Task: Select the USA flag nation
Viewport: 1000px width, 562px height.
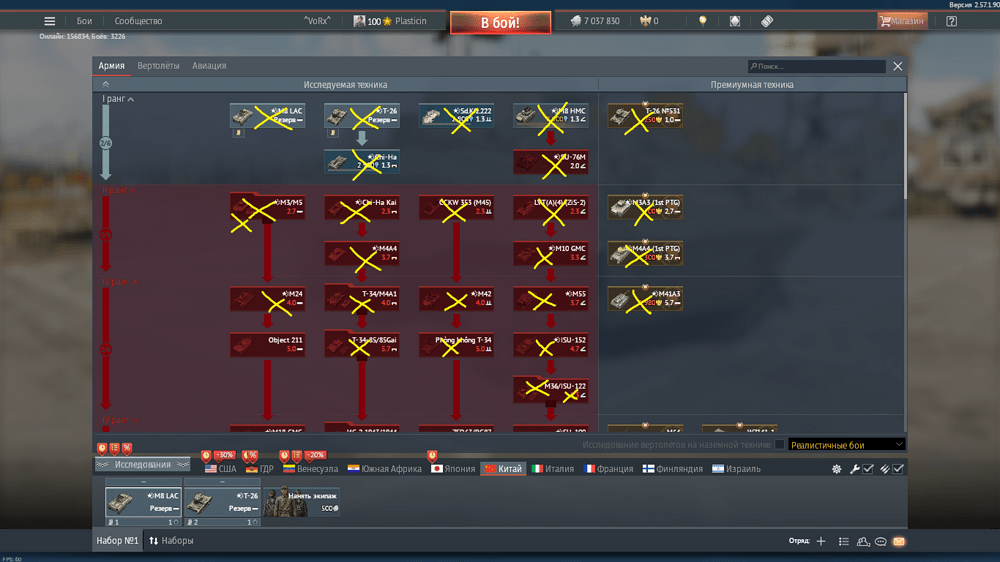Action: (221, 469)
